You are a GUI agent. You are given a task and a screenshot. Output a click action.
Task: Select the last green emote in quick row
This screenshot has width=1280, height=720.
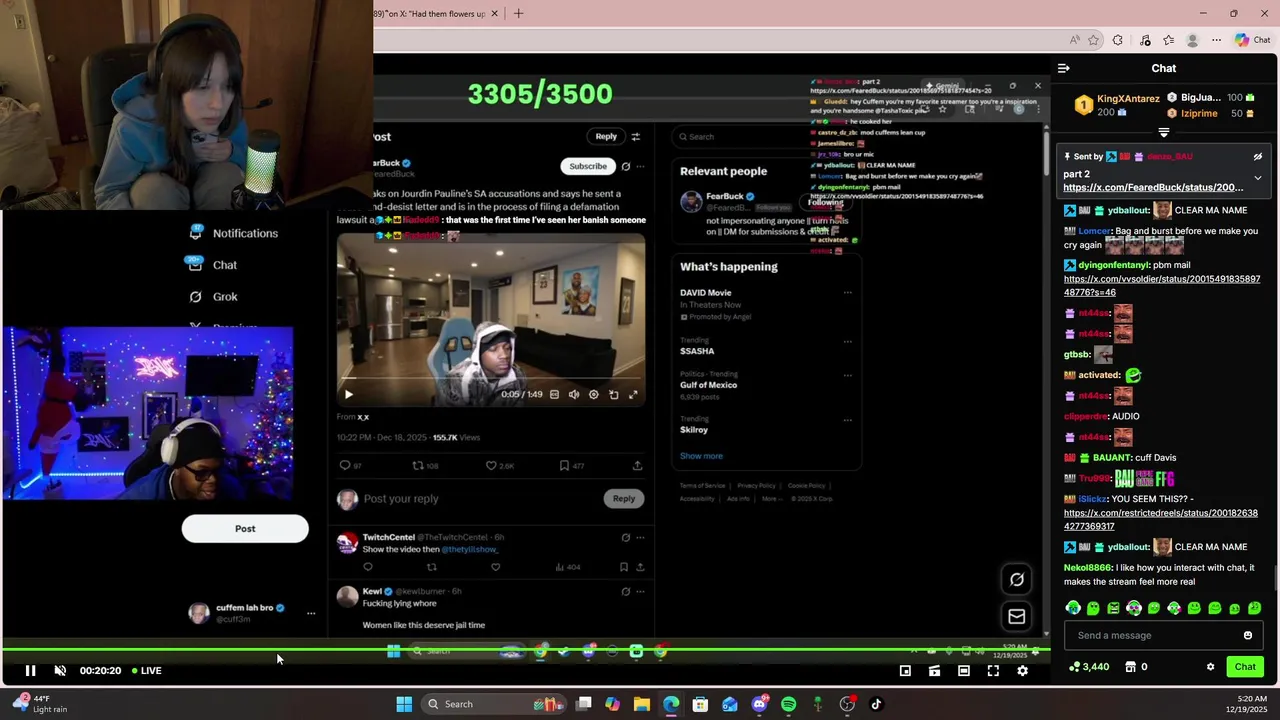click(1255, 608)
